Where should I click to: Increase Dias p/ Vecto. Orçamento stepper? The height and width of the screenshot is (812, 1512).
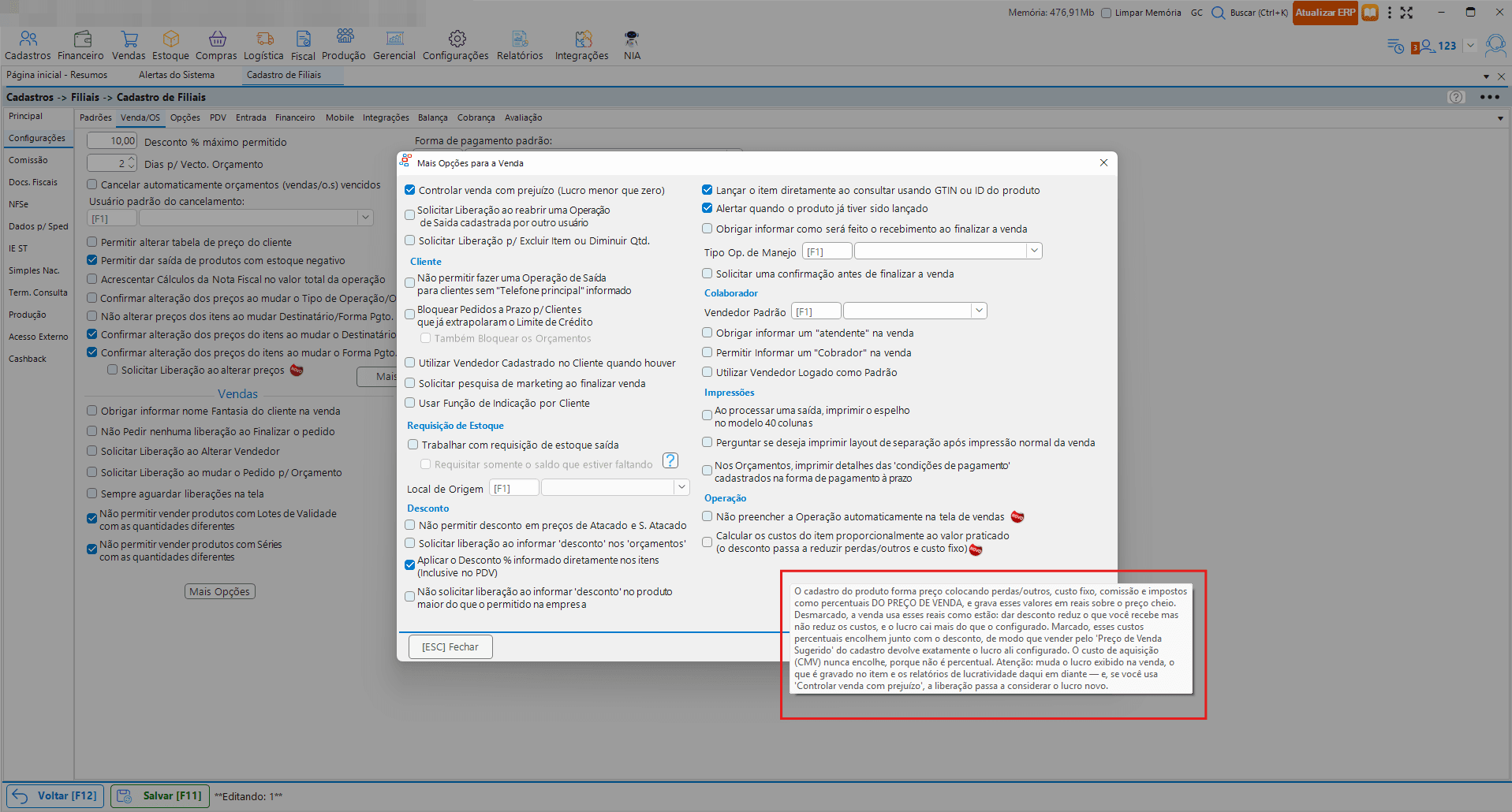(x=131, y=159)
